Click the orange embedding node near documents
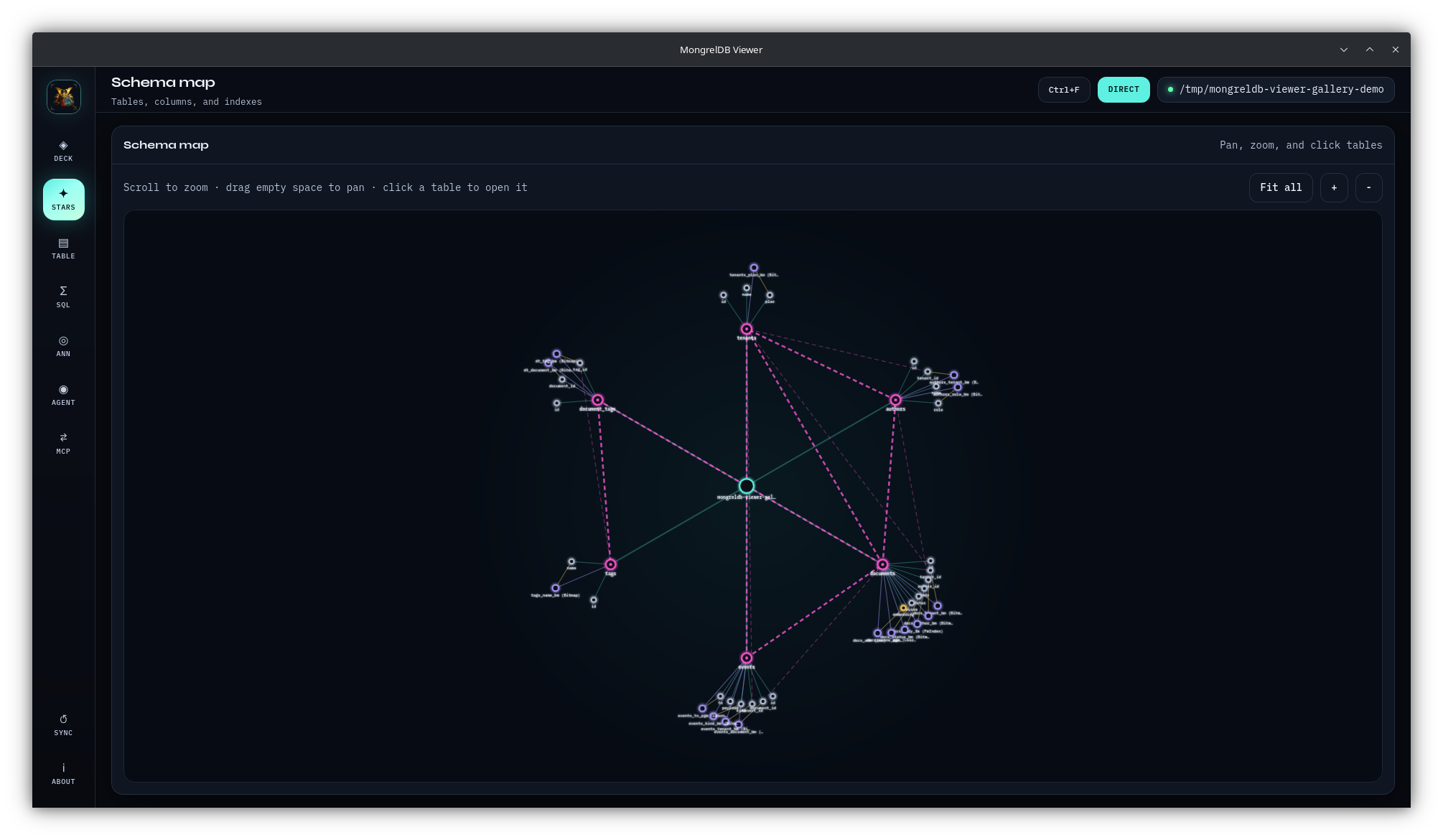This screenshot has height=840, width=1443. click(903, 608)
